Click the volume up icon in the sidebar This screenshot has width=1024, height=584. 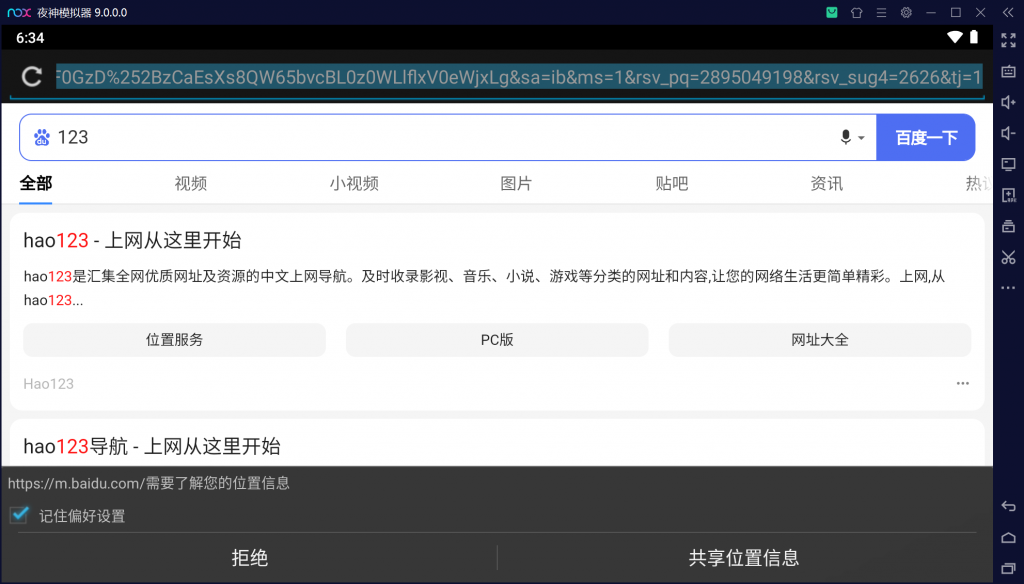tap(1009, 102)
